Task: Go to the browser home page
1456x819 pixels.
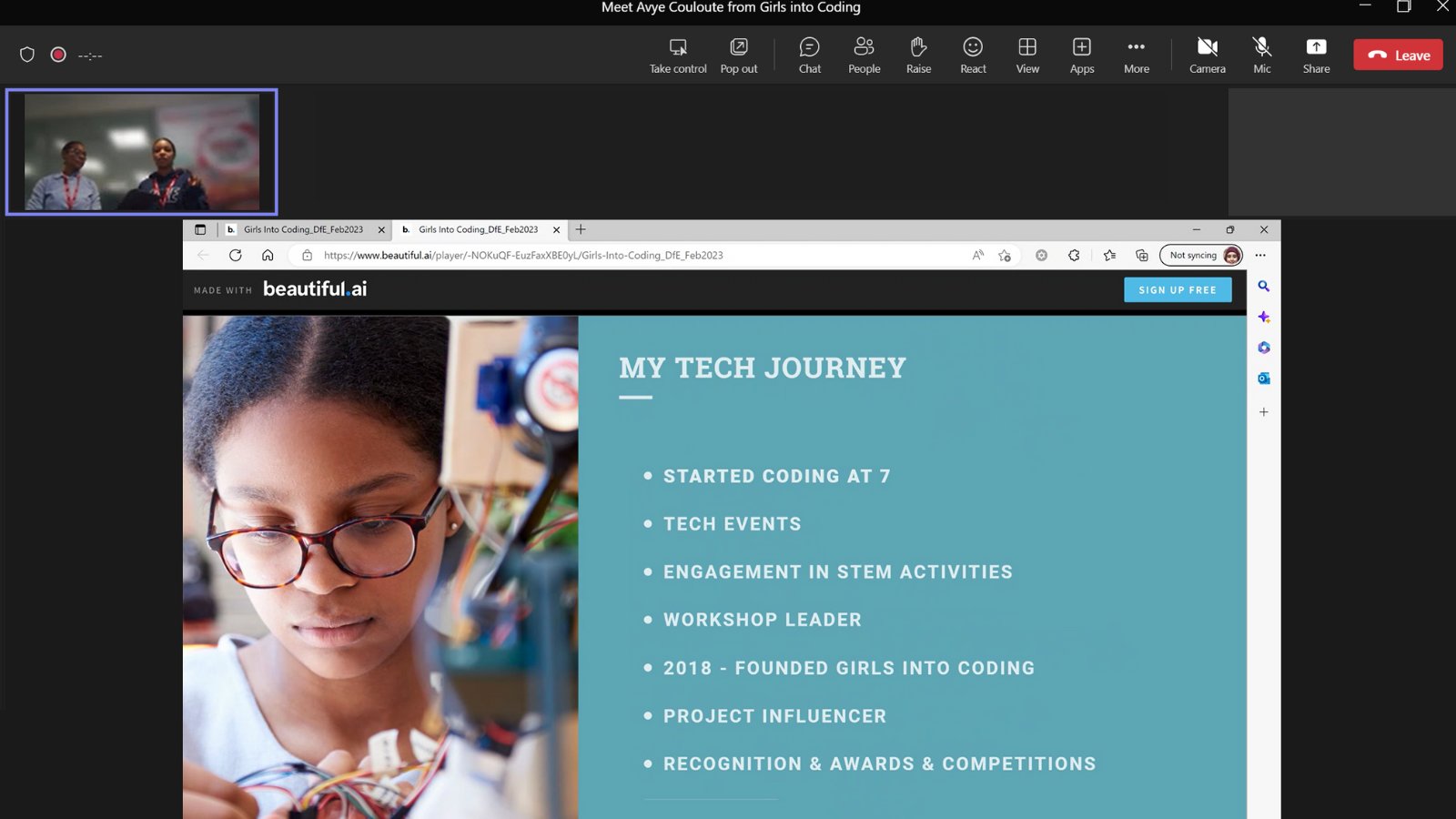Action: pos(268,256)
